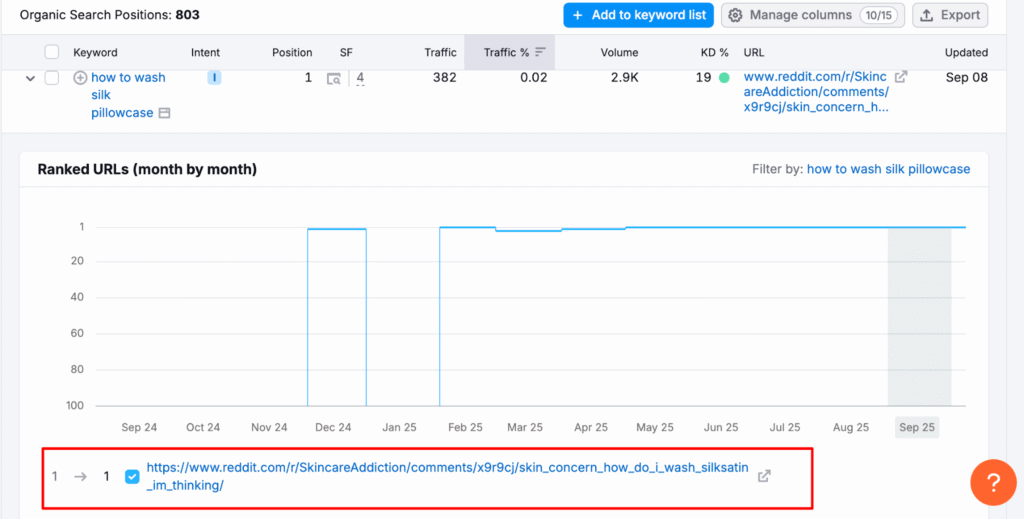1024x519 pixels.
Task: Click the orange help question mark button
Action: click(x=993, y=484)
